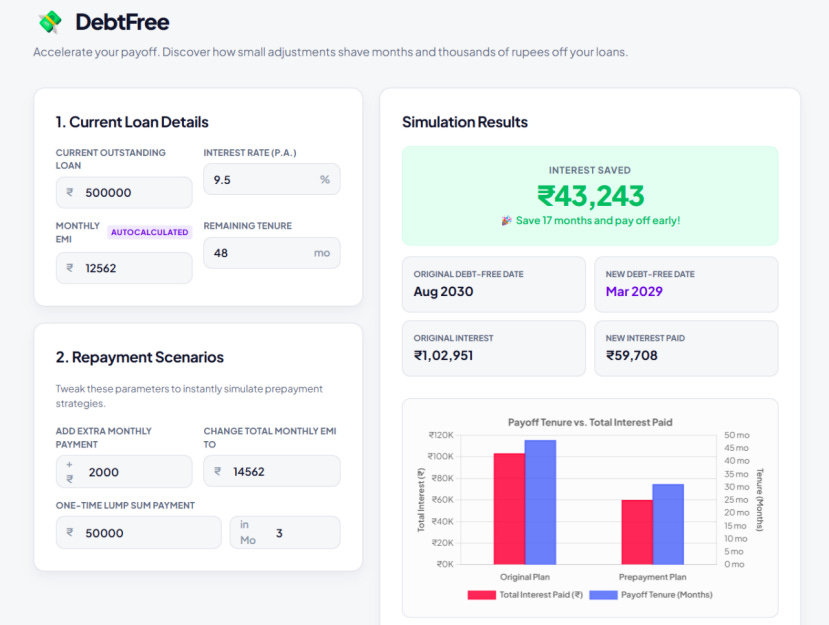The height and width of the screenshot is (625, 829).
Task: Click the New Interest Paid value ₹59,708
Action: click(632, 355)
